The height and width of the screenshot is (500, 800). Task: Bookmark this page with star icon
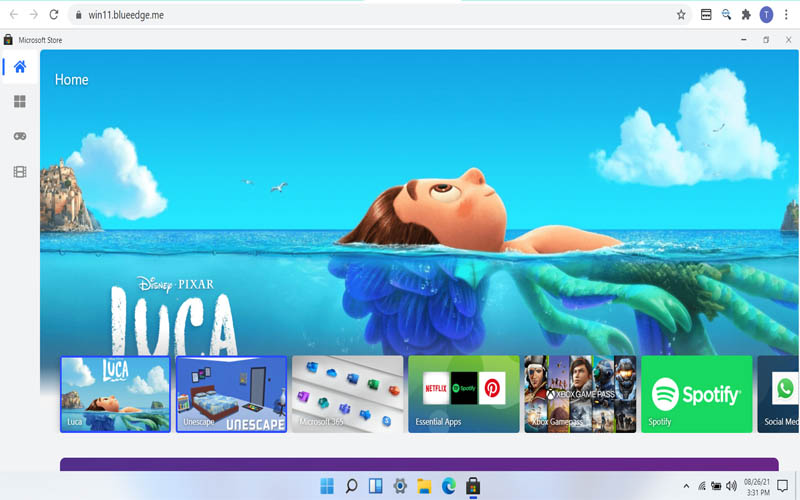coord(681,15)
